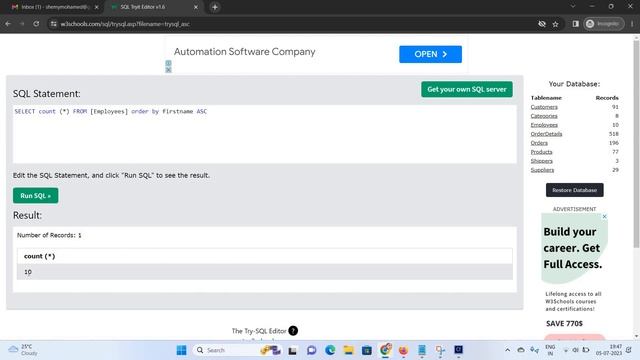Close the SQL Tryit Editor tab
Viewport: 640px width, 360px height.
point(196,7)
